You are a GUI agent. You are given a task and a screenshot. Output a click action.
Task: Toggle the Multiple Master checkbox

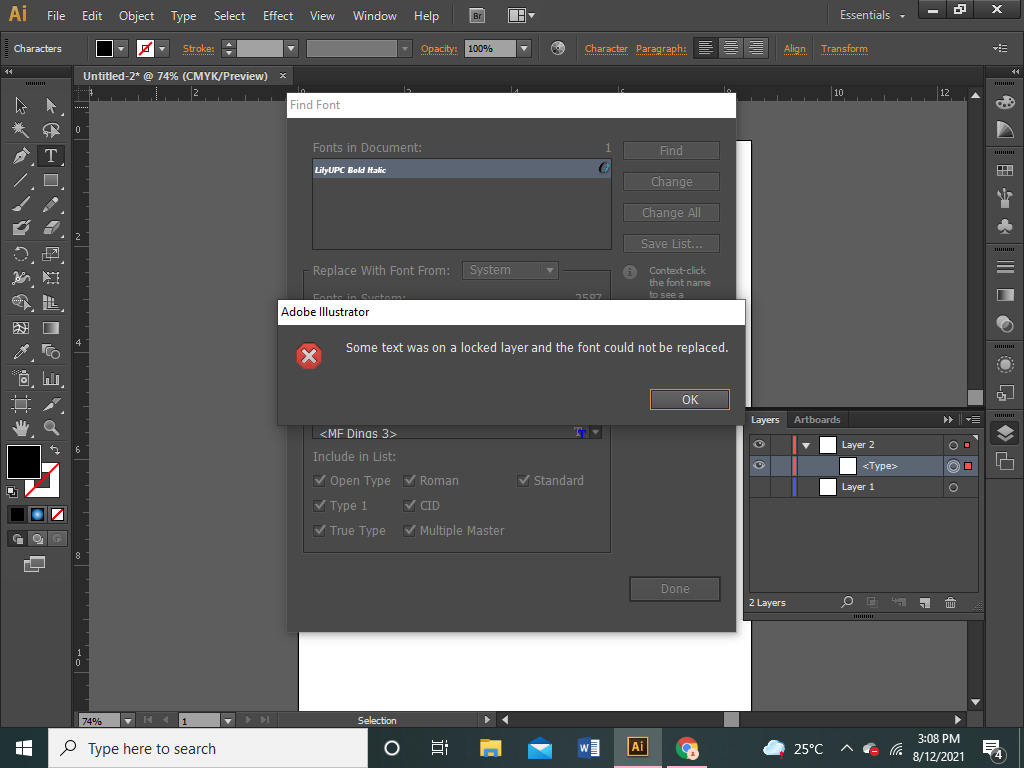pos(409,530)
